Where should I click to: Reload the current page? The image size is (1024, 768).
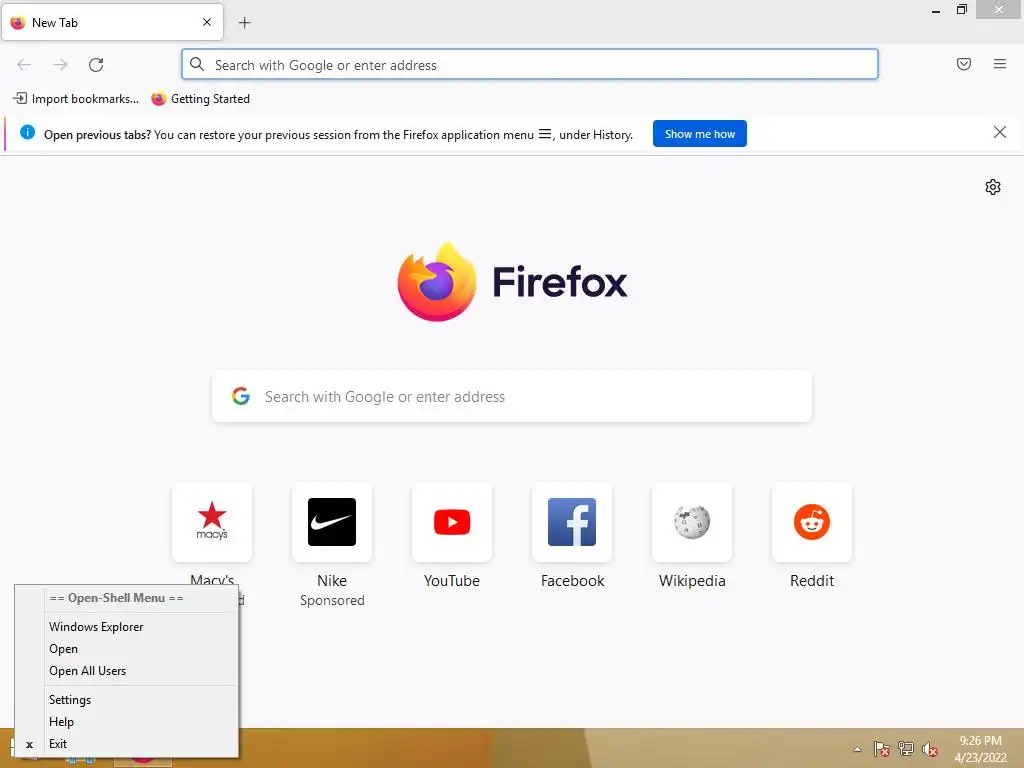(x=96, y=65)
